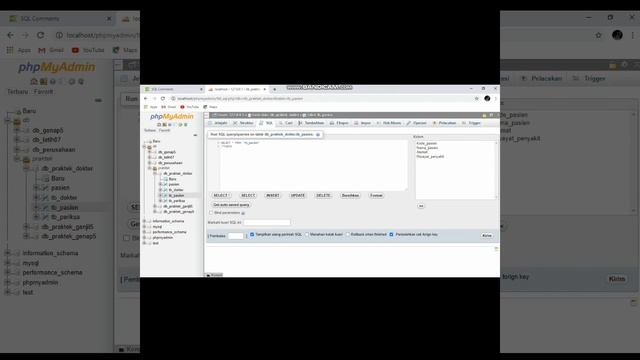
Task: Open the Maps bookmark
Action: [x=211, y=107]
